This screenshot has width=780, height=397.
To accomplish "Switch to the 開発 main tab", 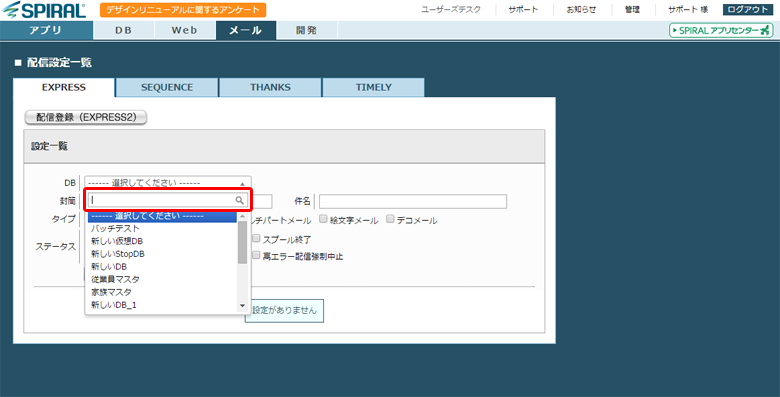I will [x=306, y=30].
